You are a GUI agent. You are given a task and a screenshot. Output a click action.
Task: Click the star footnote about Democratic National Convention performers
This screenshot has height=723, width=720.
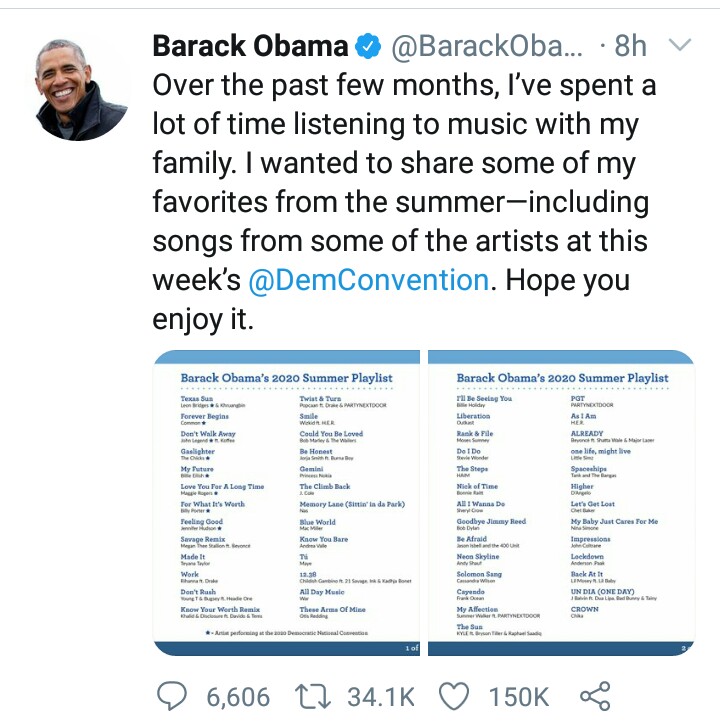(286, 633)
